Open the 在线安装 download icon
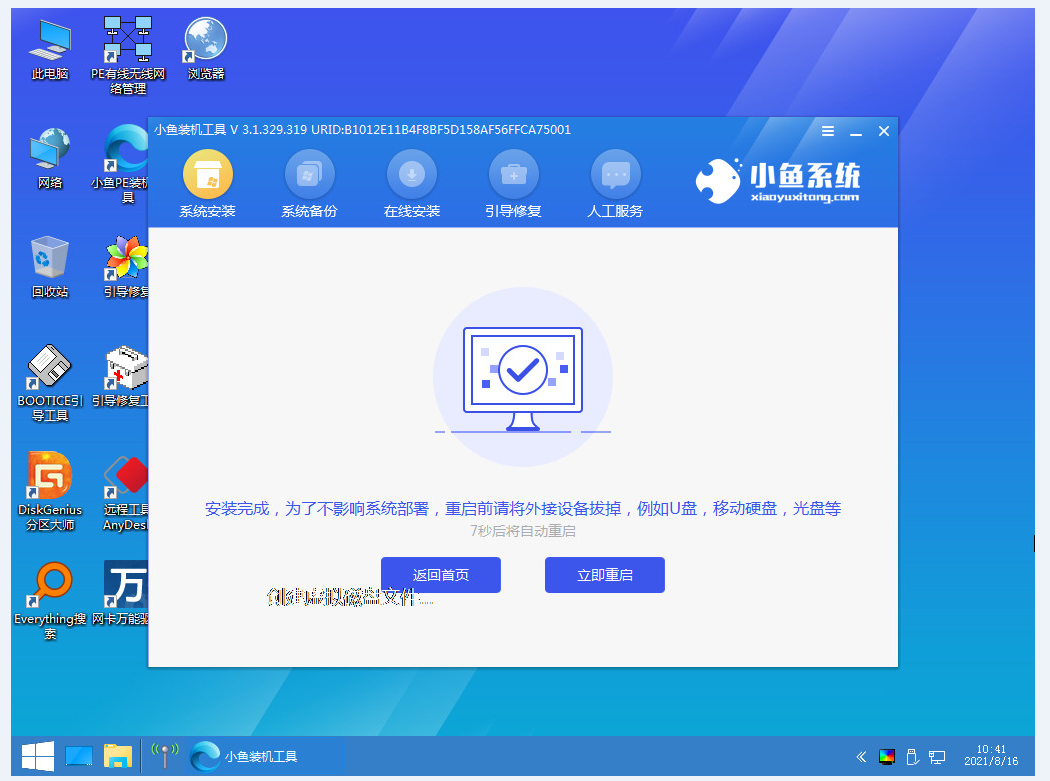Image resolution: width=1050 pixels, height=781 pixels. (x=411, y=176)
